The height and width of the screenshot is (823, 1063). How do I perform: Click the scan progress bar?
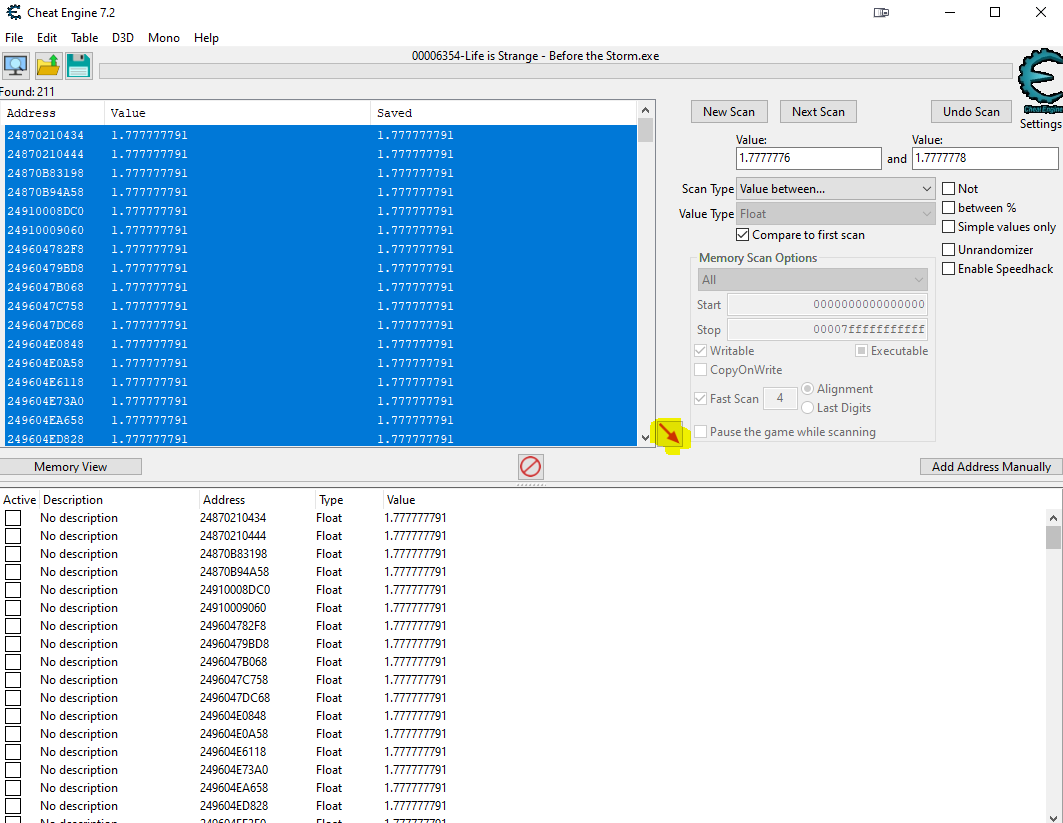click(x=556, y=71)
